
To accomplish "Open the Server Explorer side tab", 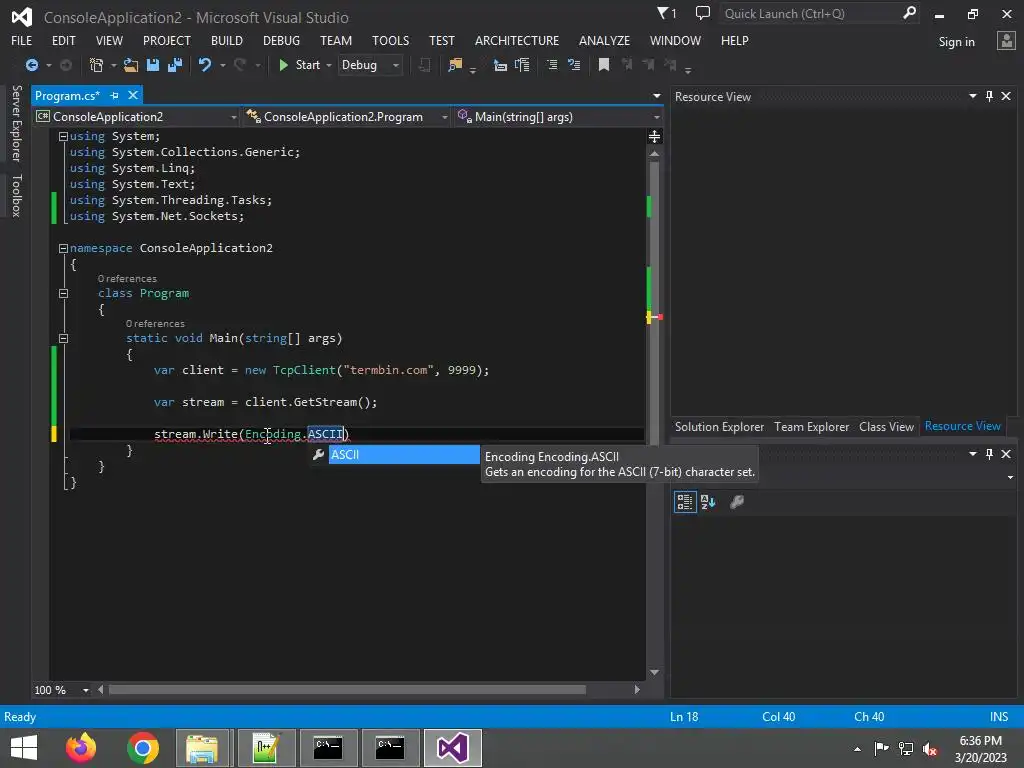I will click(x=16, y=123).
